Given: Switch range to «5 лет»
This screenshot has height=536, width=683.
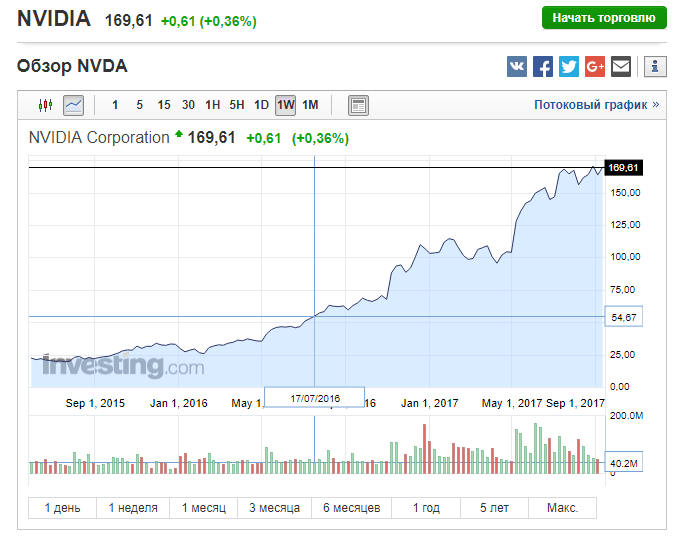Looking at the screenshot, I should point(494,508).
